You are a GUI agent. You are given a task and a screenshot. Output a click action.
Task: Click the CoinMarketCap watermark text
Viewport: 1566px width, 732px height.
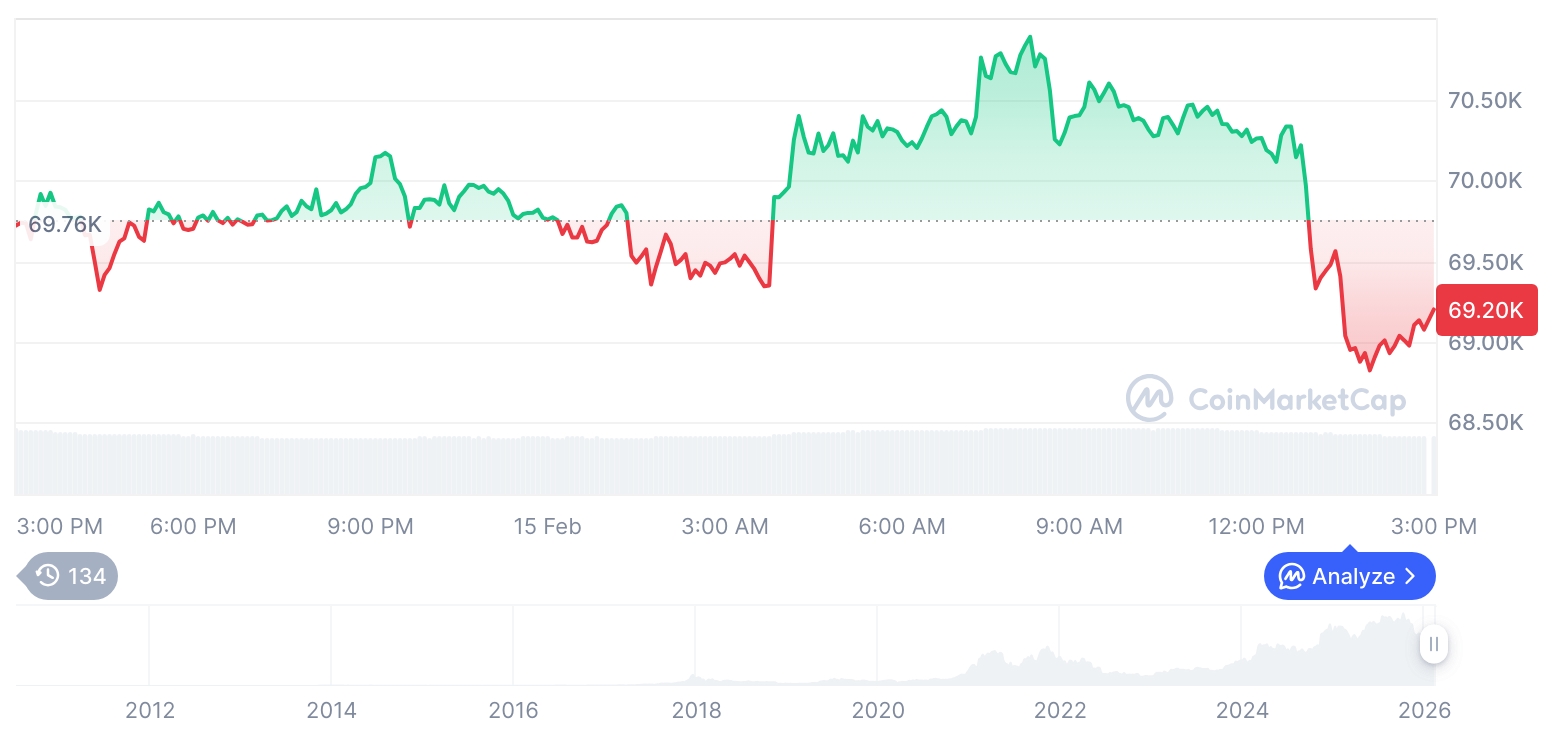coord(1297,400)
